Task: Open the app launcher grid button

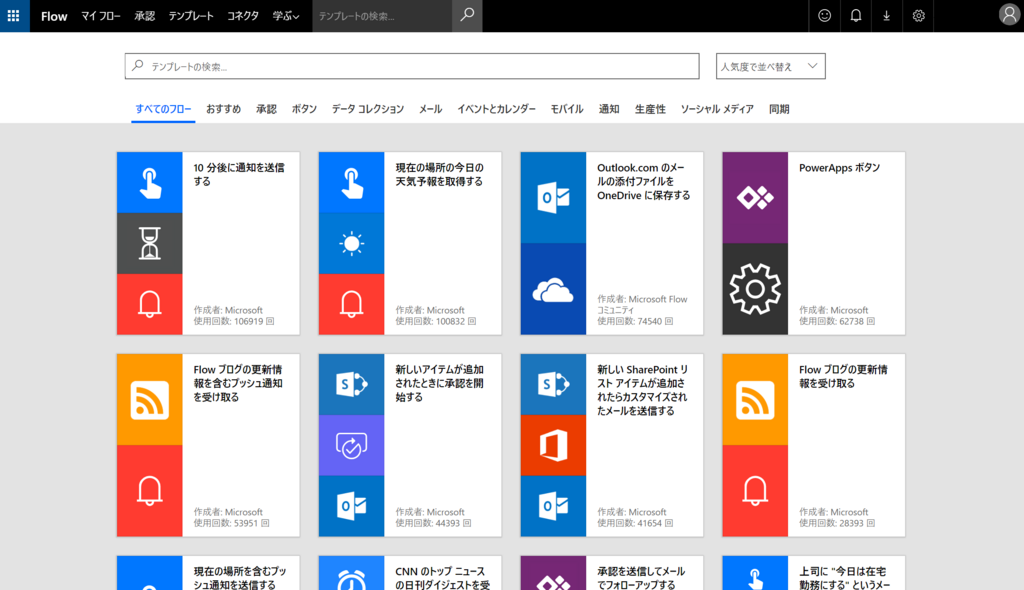Action: tap(13, 16)
